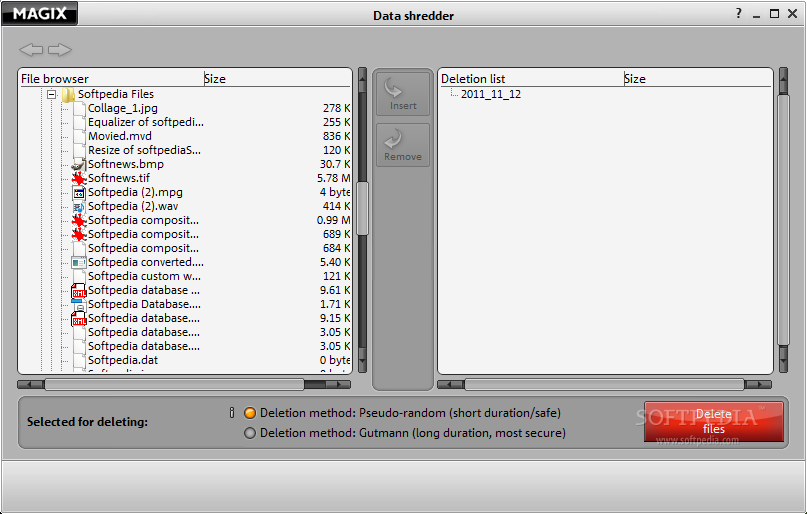The image size is (807, 514).
Task: Click File browser vertical scrollbar down arrow
Action: pos(362,360)
